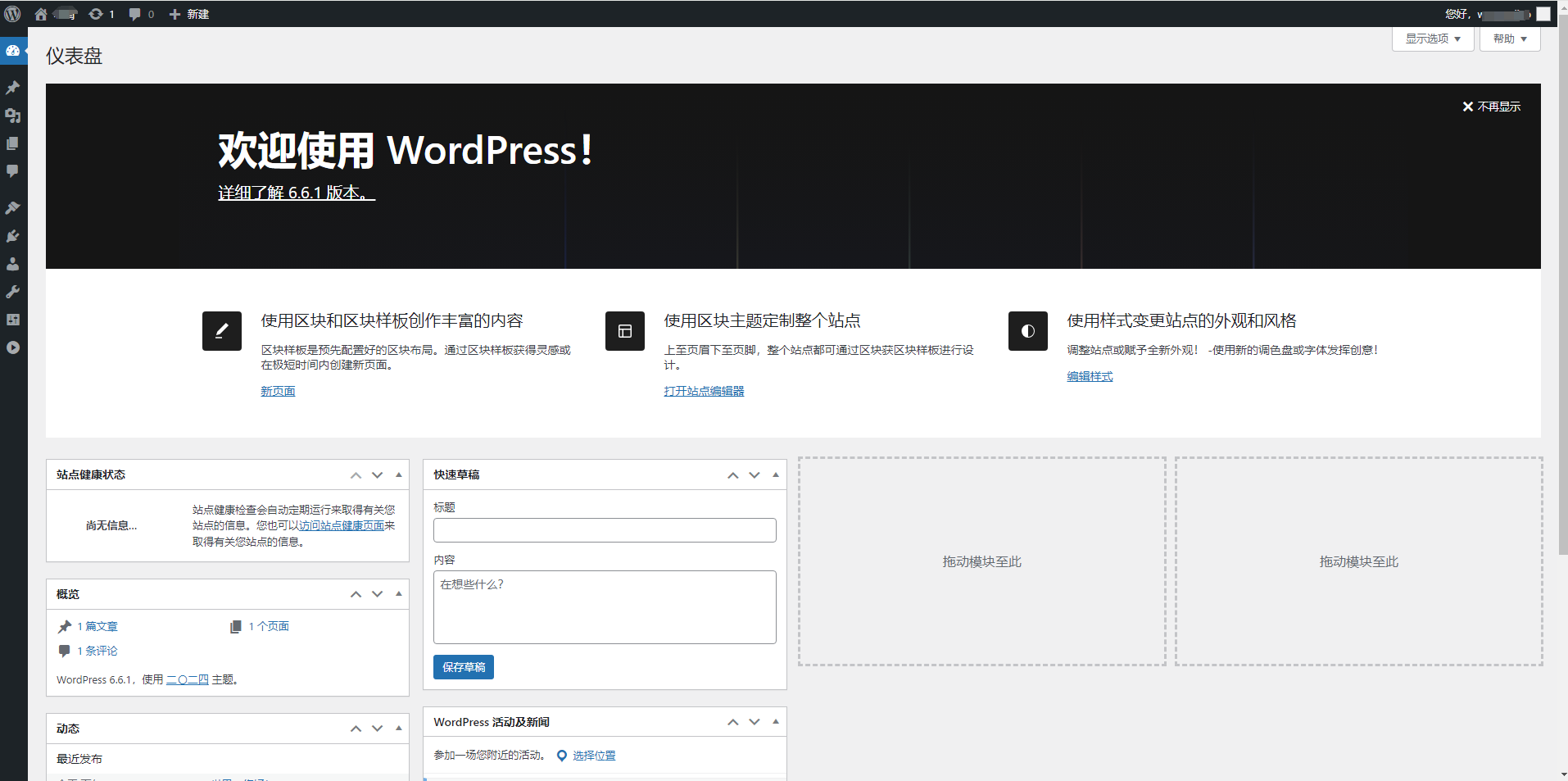1568x781 pixels.
Task: Open 帮助 help dropdown
Action: (1510, 39)
